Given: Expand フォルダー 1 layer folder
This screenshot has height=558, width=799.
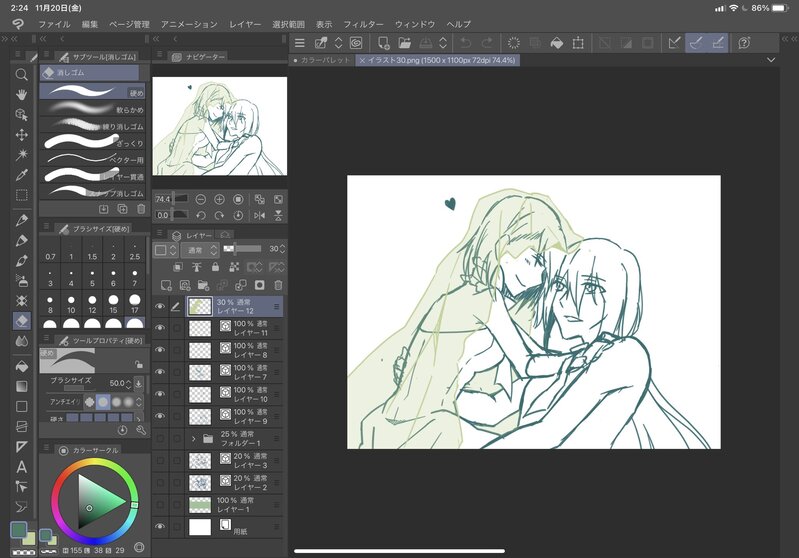Looking at the screenshot, I should pyautogui.click(x=193, y=438).
